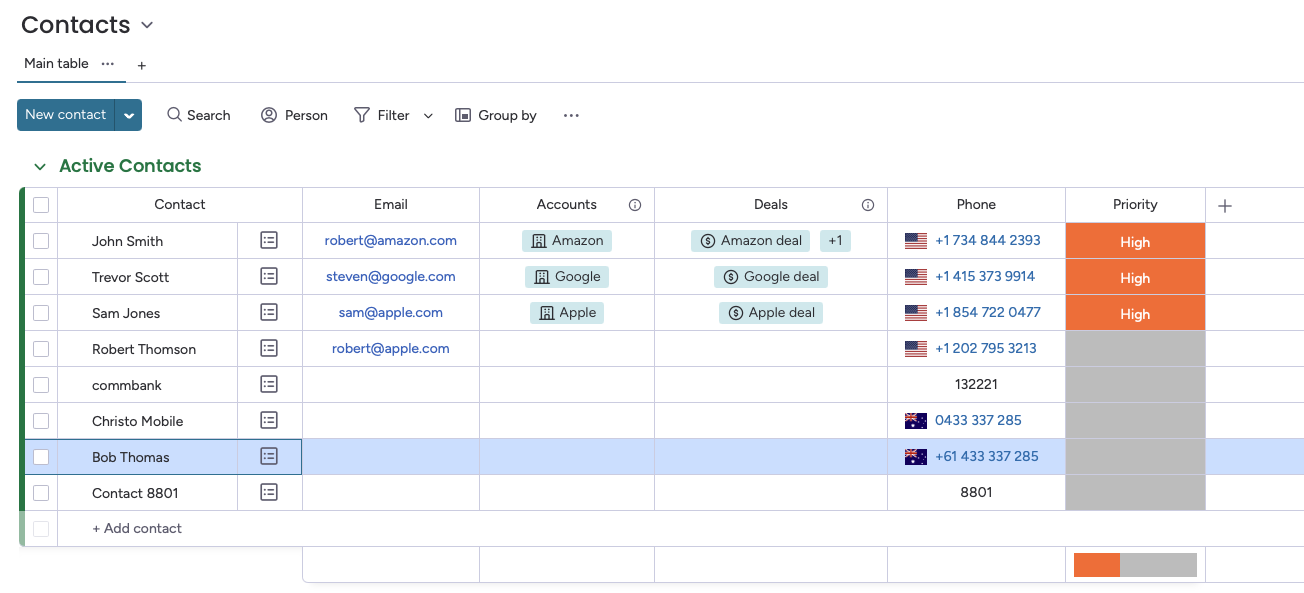Add a new column with plus icon
The width and height of the screenshot is (1304, 593).
coord(1225,205)
